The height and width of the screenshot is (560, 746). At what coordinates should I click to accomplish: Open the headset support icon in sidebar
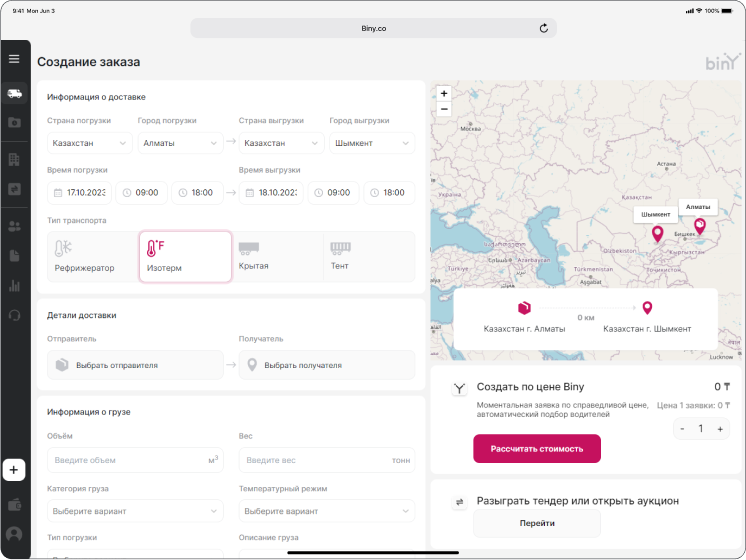point(14,315)
